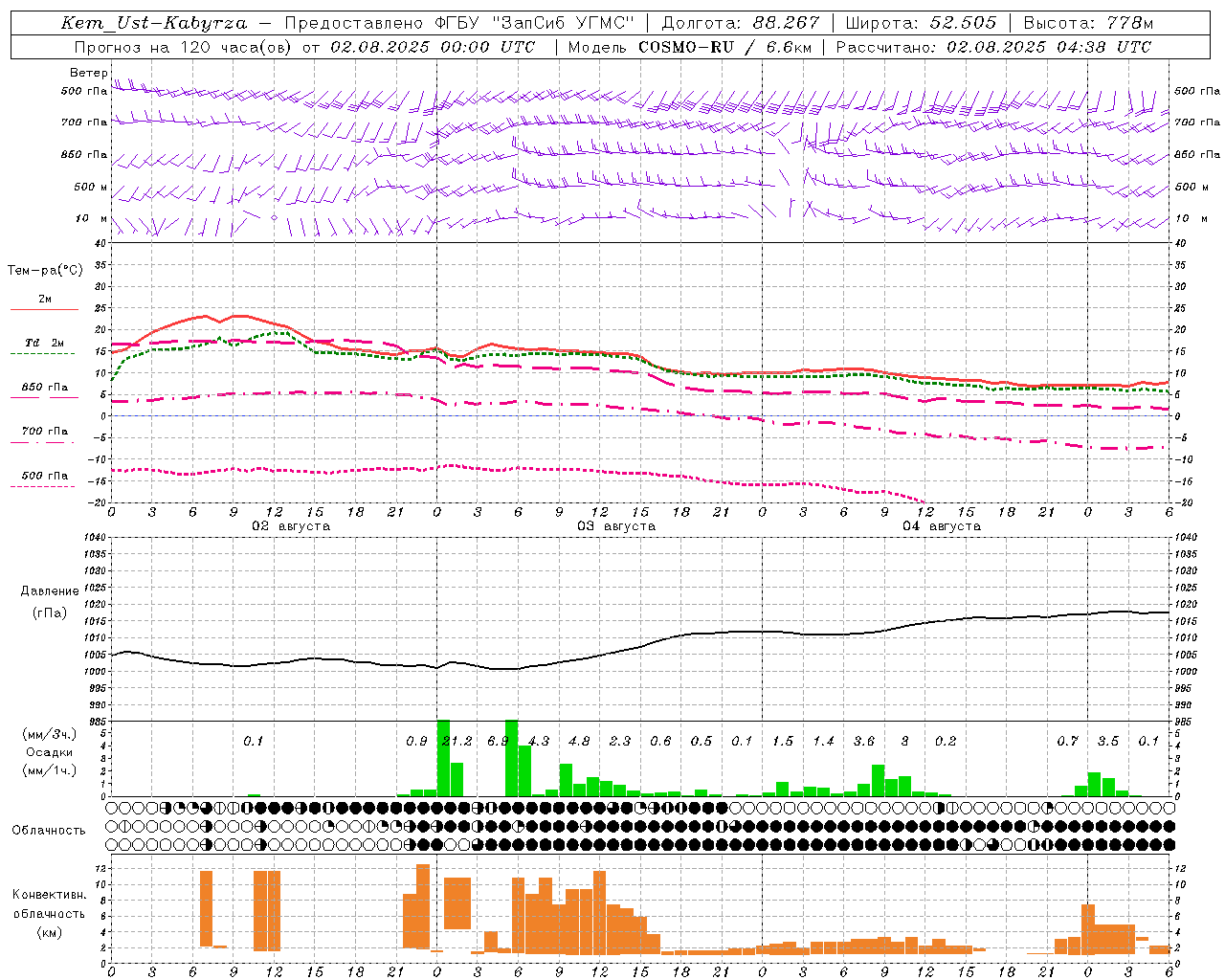
Task: Click the 0.5 precipitation total
Action: coord(702,742)
